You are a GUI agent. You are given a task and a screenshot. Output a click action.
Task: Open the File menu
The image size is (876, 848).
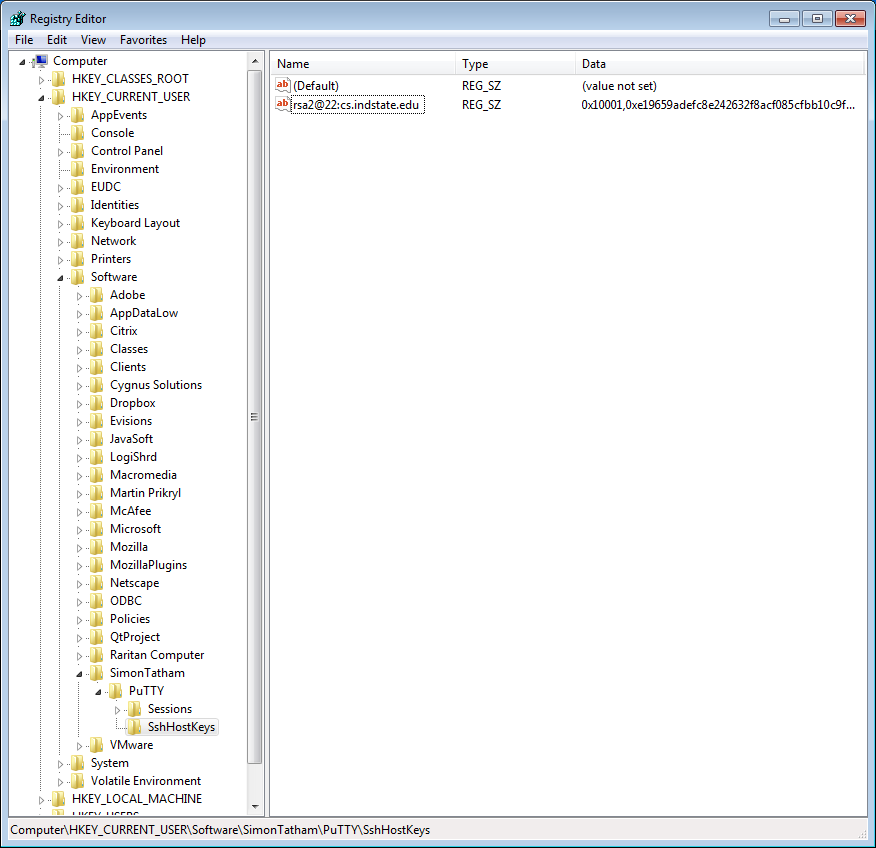tap(24, 40)
